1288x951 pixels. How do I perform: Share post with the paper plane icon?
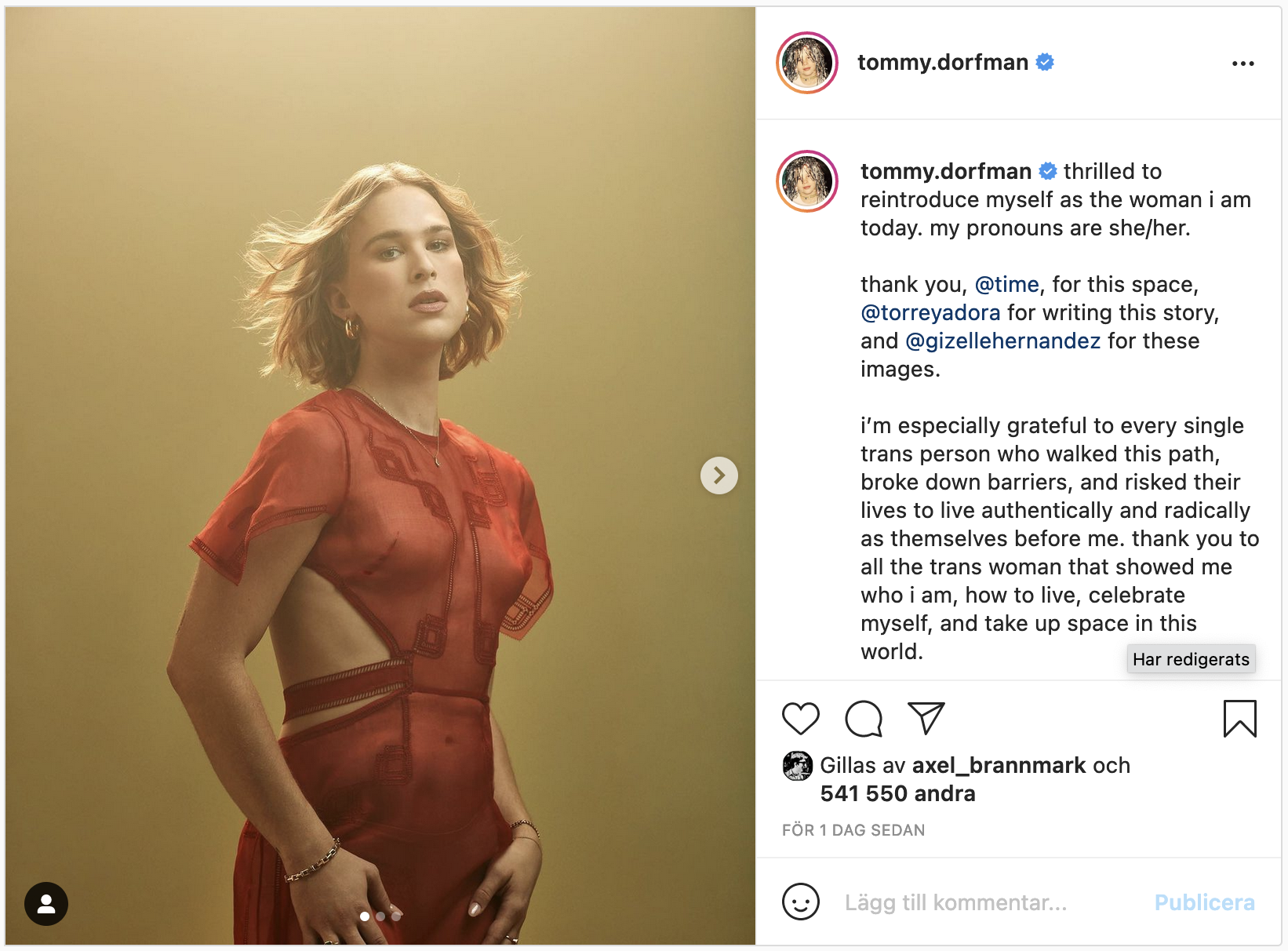[926, 718]
